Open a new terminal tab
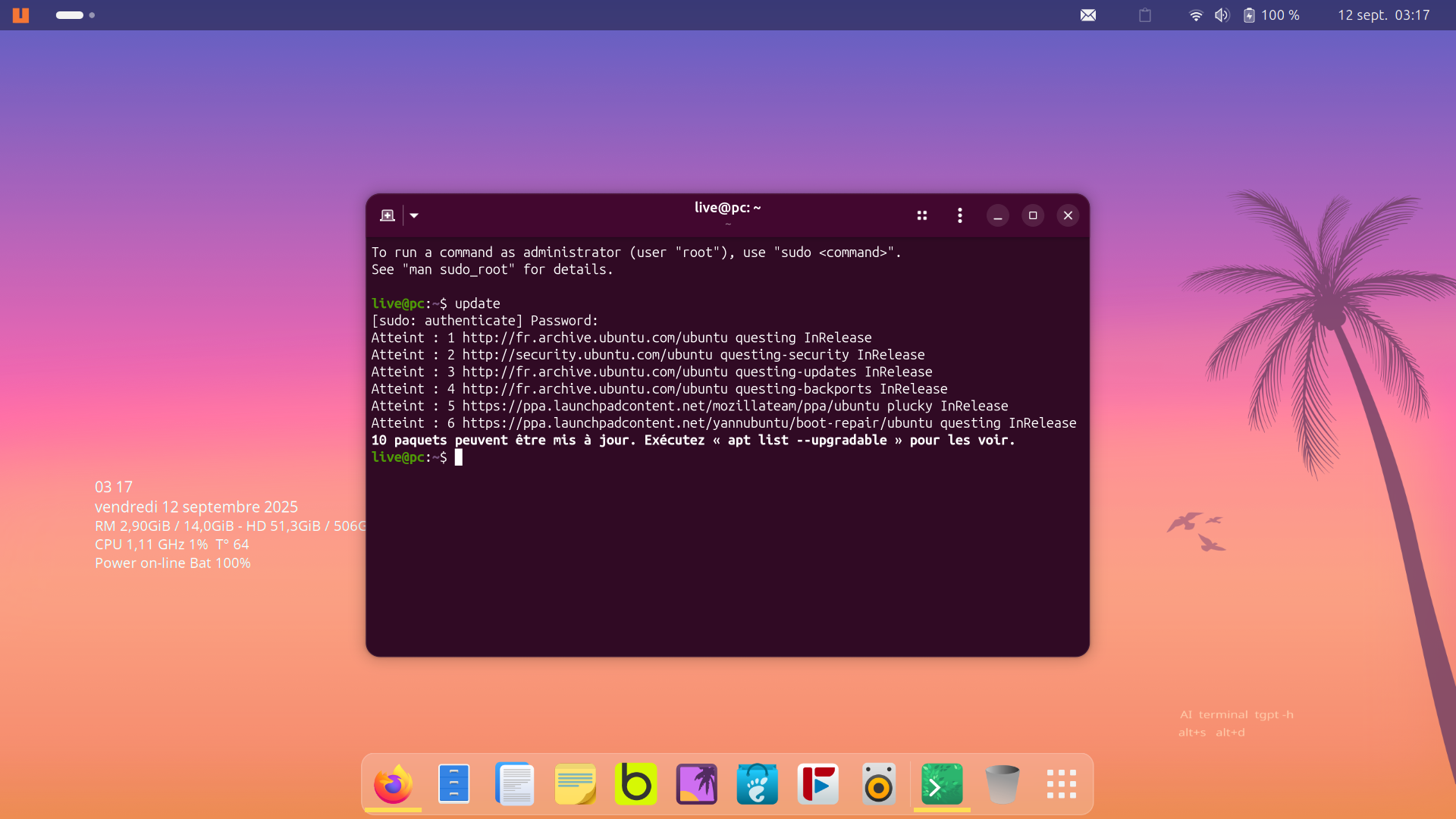The height and width of the screenshot is (819, 1456). tap(388, 215)
